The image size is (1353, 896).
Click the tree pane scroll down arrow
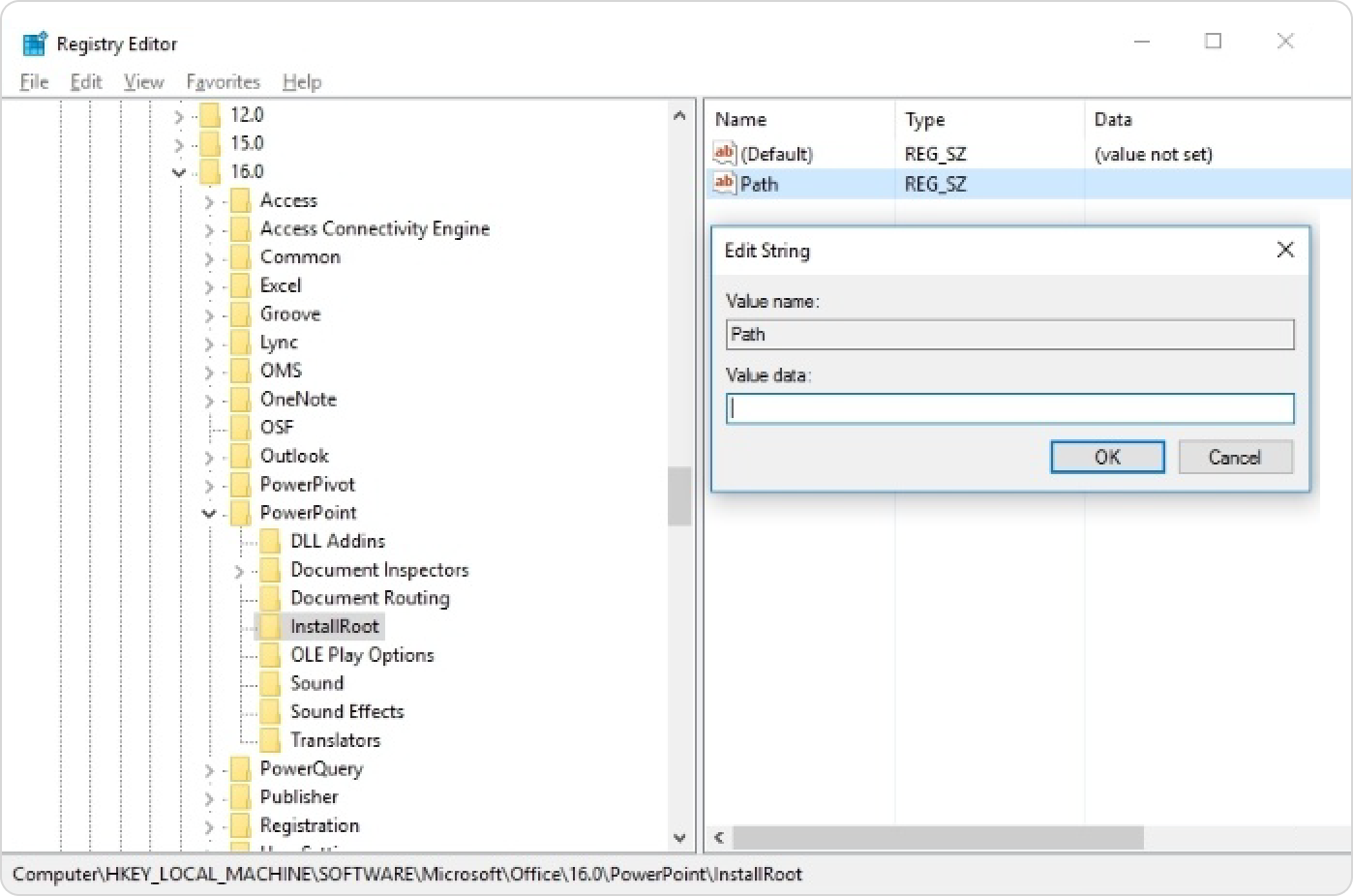click(x=679, y=838)
